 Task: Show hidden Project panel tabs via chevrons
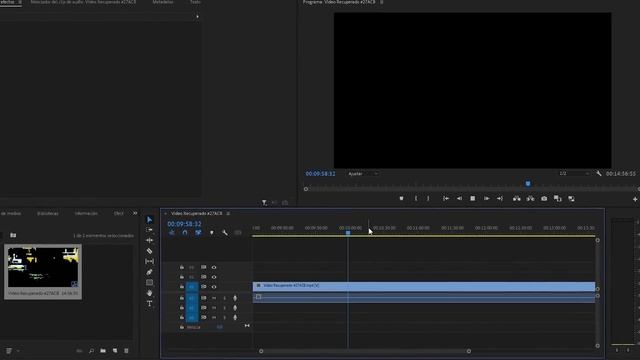coord(135,213)
